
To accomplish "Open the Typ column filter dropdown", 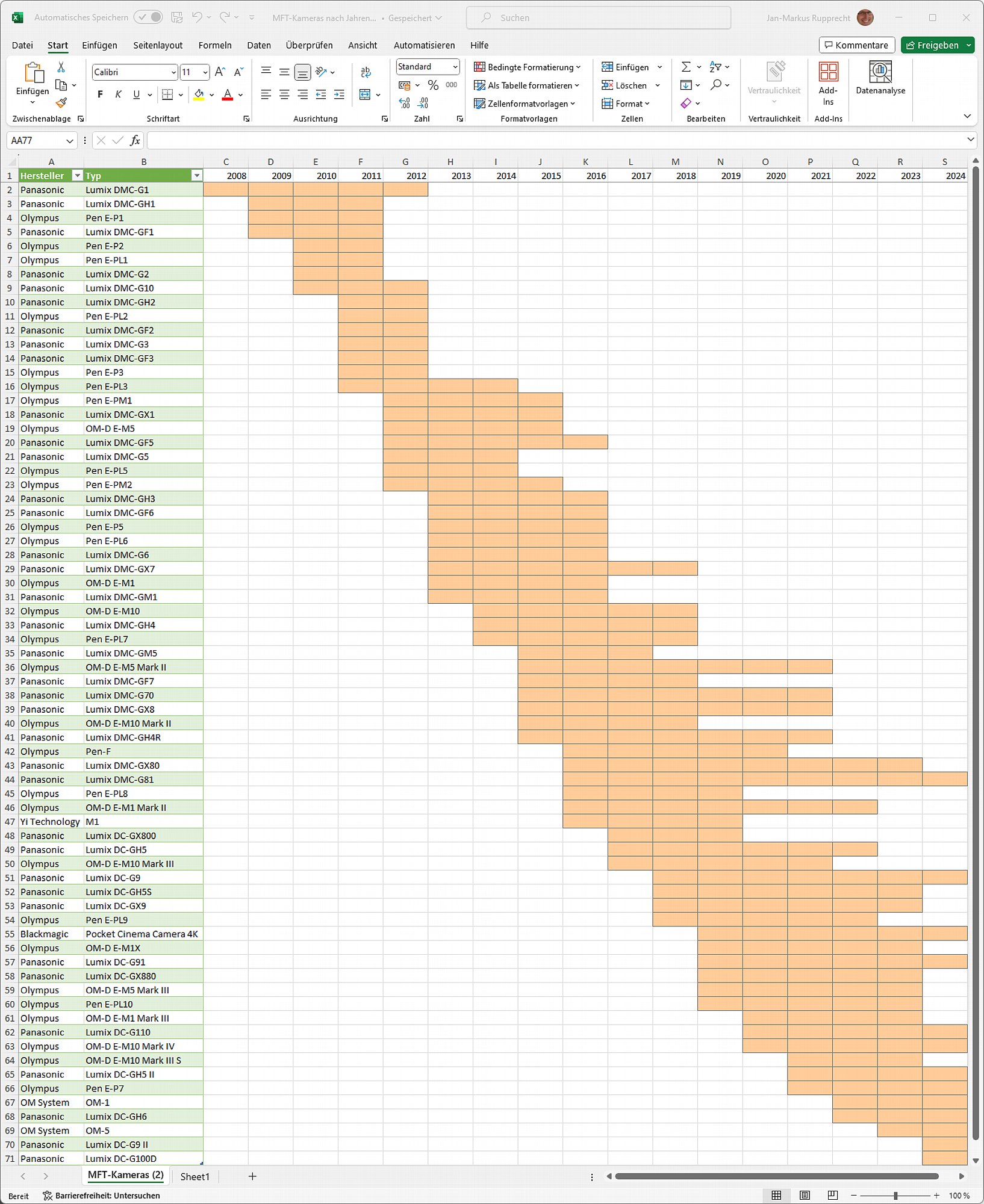I will click(197, 176).
